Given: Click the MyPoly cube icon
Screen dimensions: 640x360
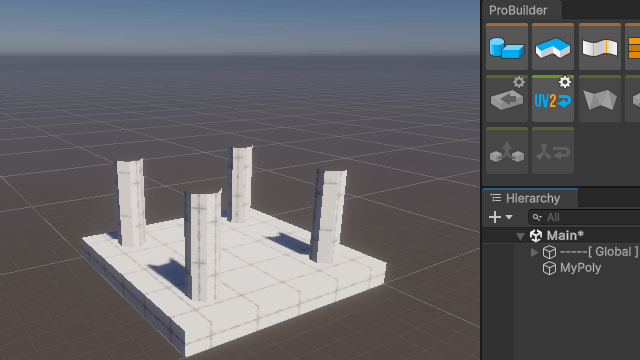Looking at the screenshot, I should 549,268.
